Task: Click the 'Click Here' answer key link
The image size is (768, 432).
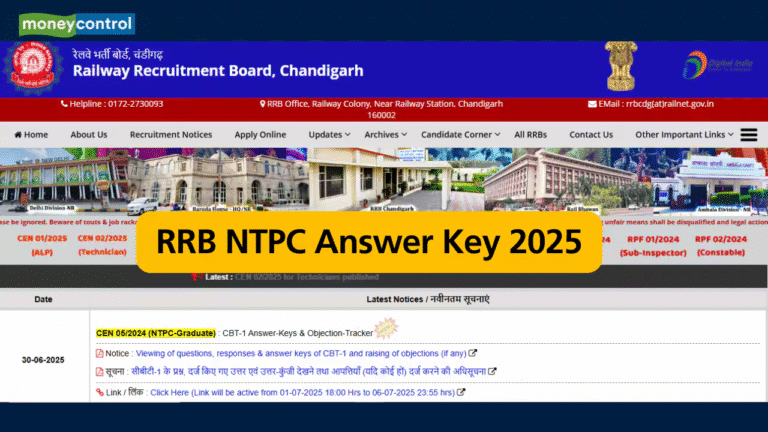Action: 303,392
